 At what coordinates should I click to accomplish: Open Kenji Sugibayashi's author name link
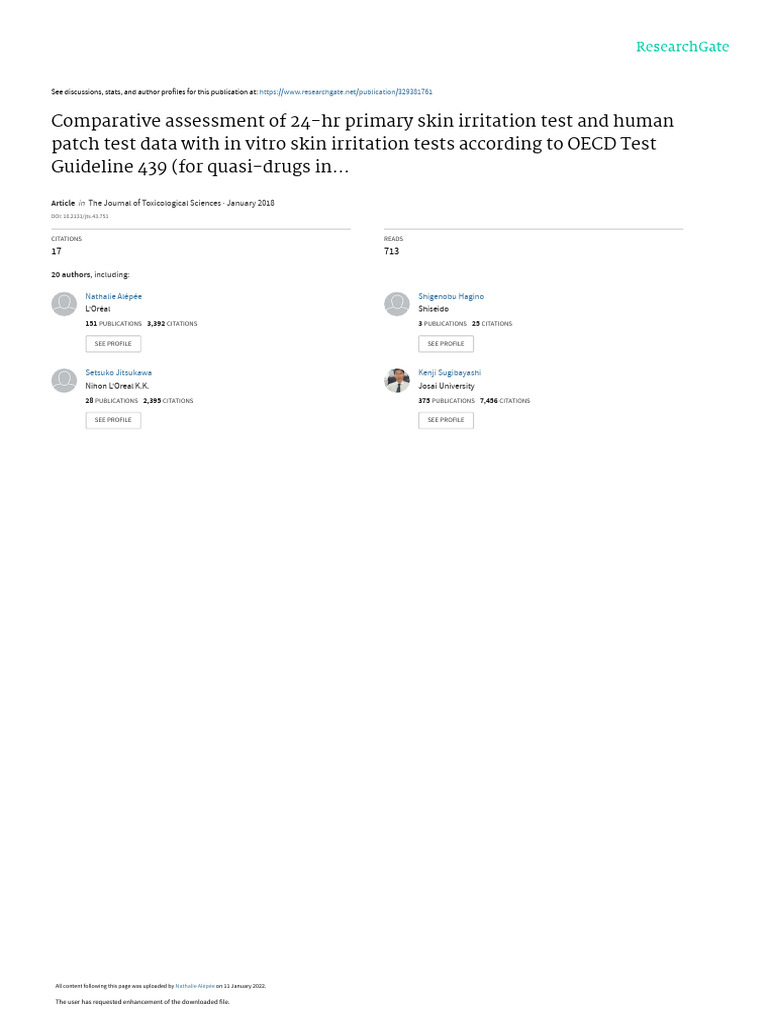(449, 373)
